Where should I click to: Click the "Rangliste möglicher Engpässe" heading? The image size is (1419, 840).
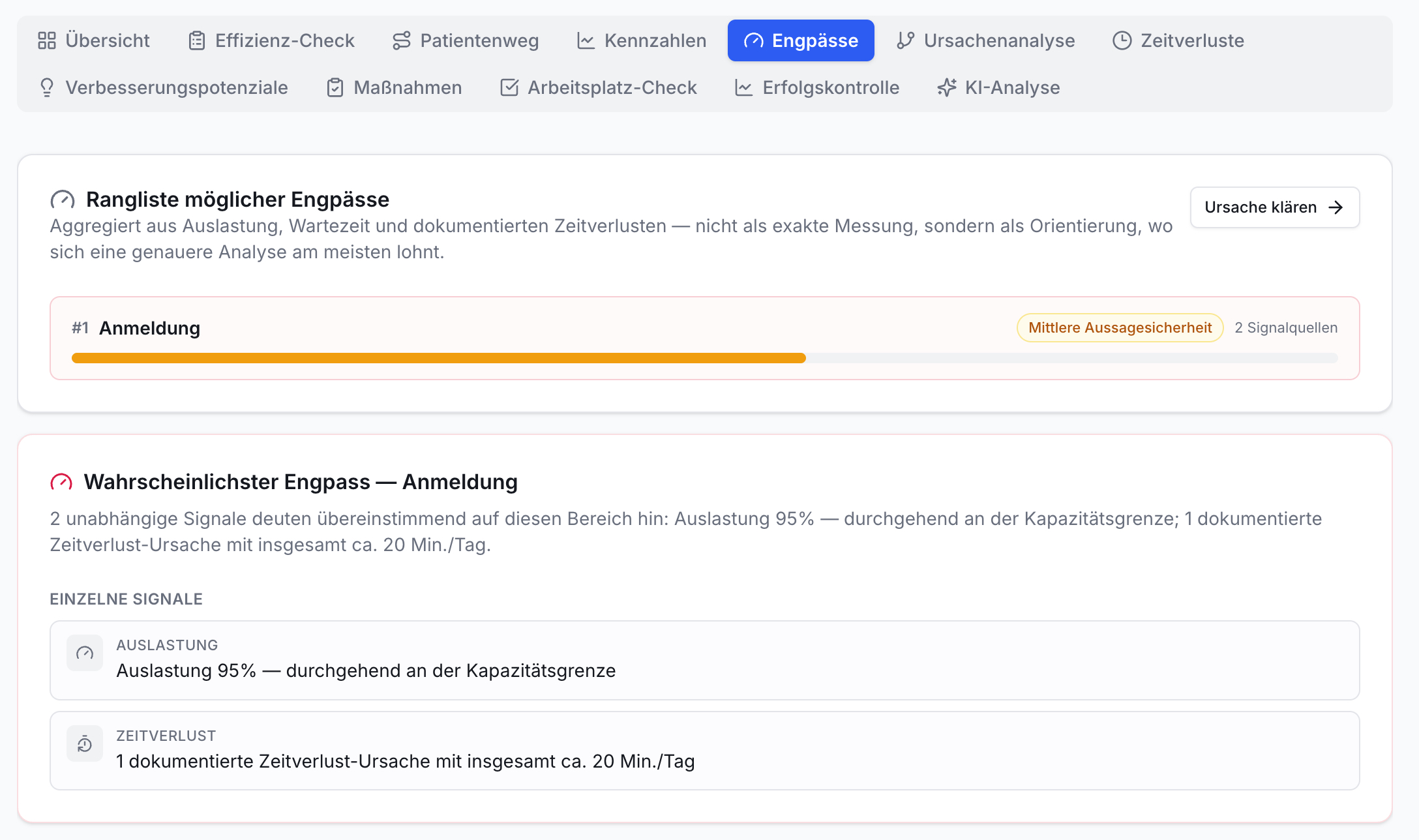(x=237, y=200)
